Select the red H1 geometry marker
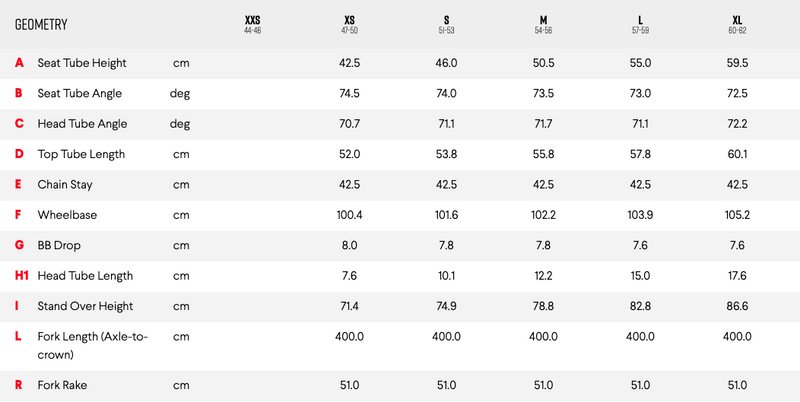Screen dimensions: 800x402 [x=21, y=275]
